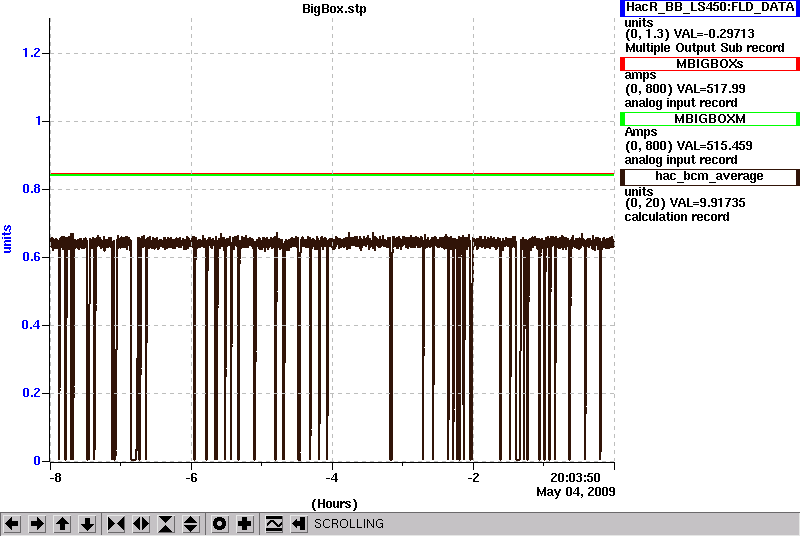
Task: Click the plus toolbar button
Action: (x=245, y=524)
